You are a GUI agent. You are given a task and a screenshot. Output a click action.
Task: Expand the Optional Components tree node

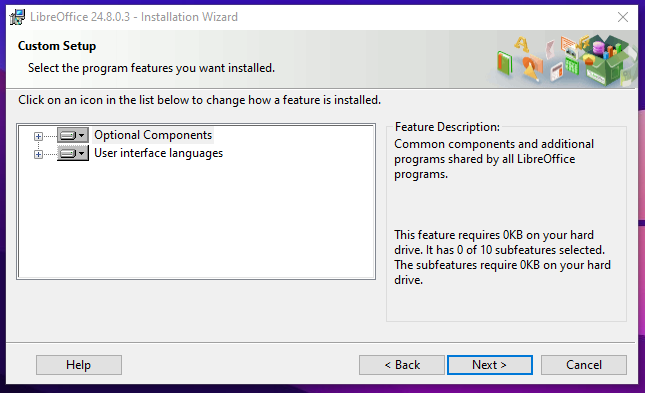pyautogui.click(x=38, y=136)
